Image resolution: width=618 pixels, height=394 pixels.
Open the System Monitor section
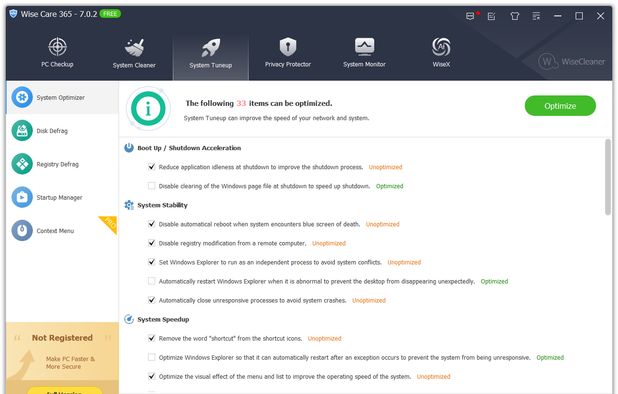point(364,52)
